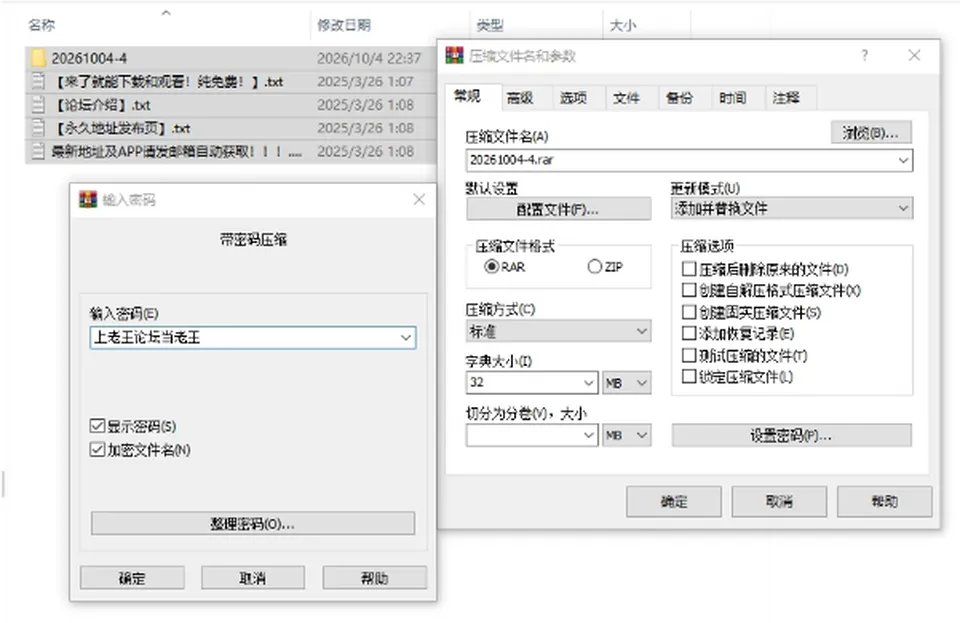Image resolution: width=960 pixels, height=623 pixels.
Task: Open the MB unit dropdown for 字典大小
Action: [x=626, y=383]
